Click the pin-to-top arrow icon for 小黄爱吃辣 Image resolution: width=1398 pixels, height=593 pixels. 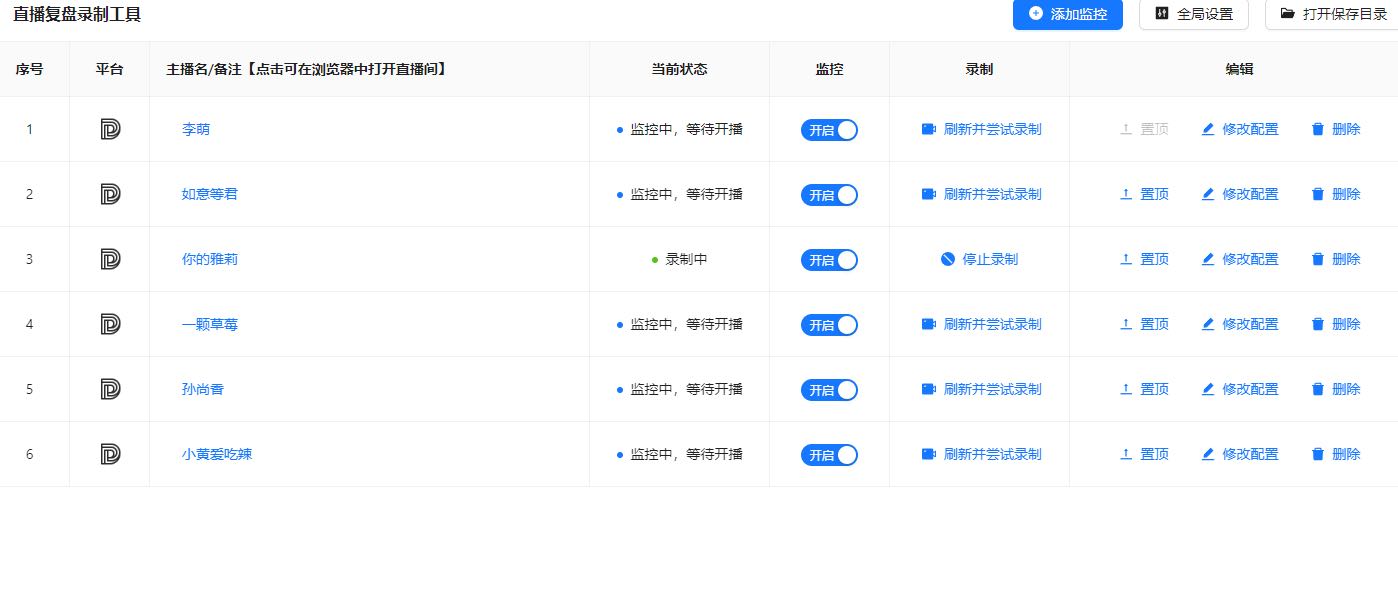coord(1126,454)
